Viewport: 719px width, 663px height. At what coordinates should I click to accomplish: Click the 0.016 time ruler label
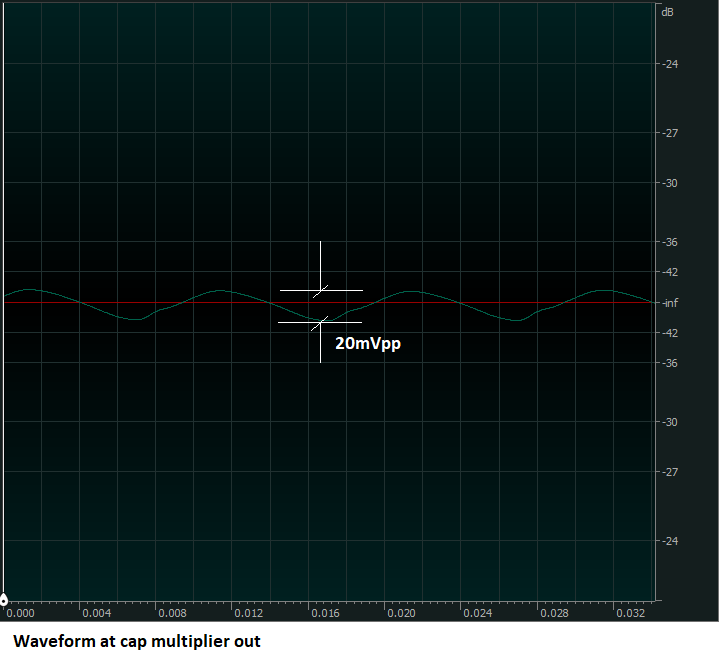point(326,613)
